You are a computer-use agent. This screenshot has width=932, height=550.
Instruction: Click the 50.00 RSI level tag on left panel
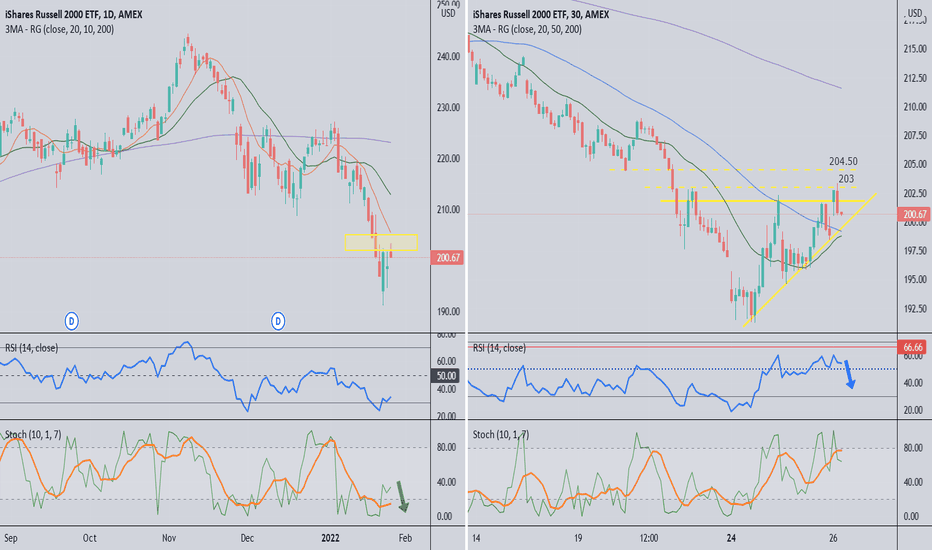pyautogui.click(x=446, y=375)
